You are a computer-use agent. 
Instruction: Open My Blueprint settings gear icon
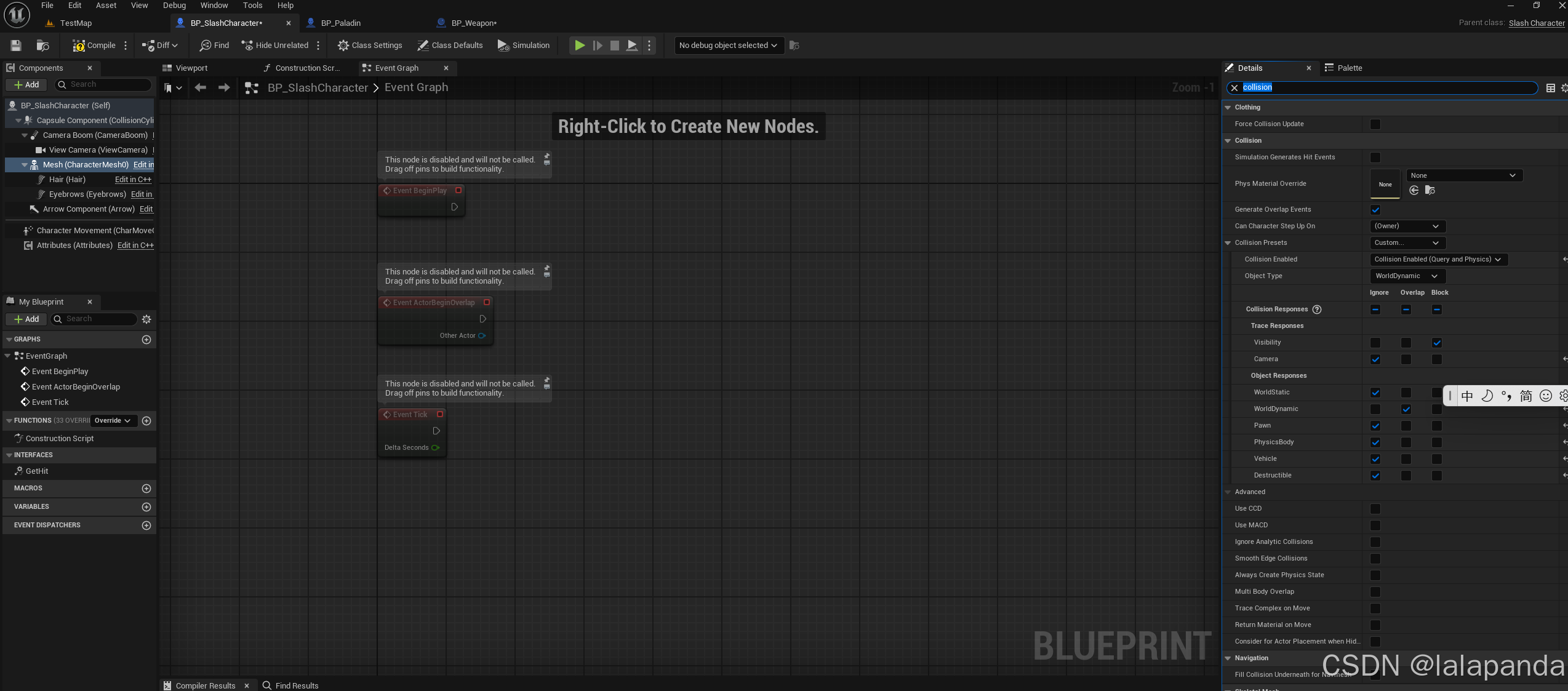click(x=146, y=319)
